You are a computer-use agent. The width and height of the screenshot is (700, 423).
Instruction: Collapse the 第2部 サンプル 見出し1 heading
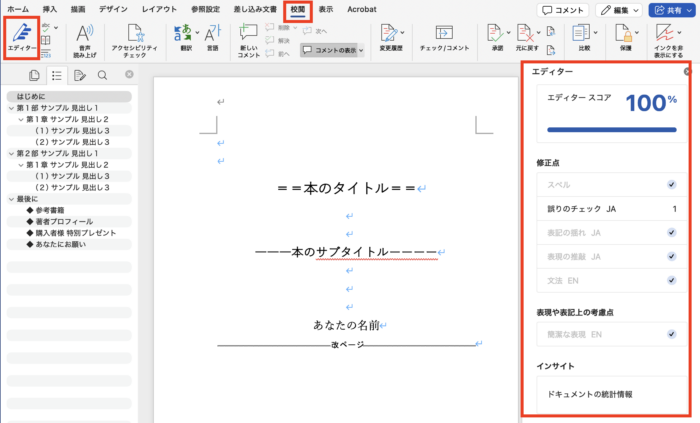coord(11,153)
